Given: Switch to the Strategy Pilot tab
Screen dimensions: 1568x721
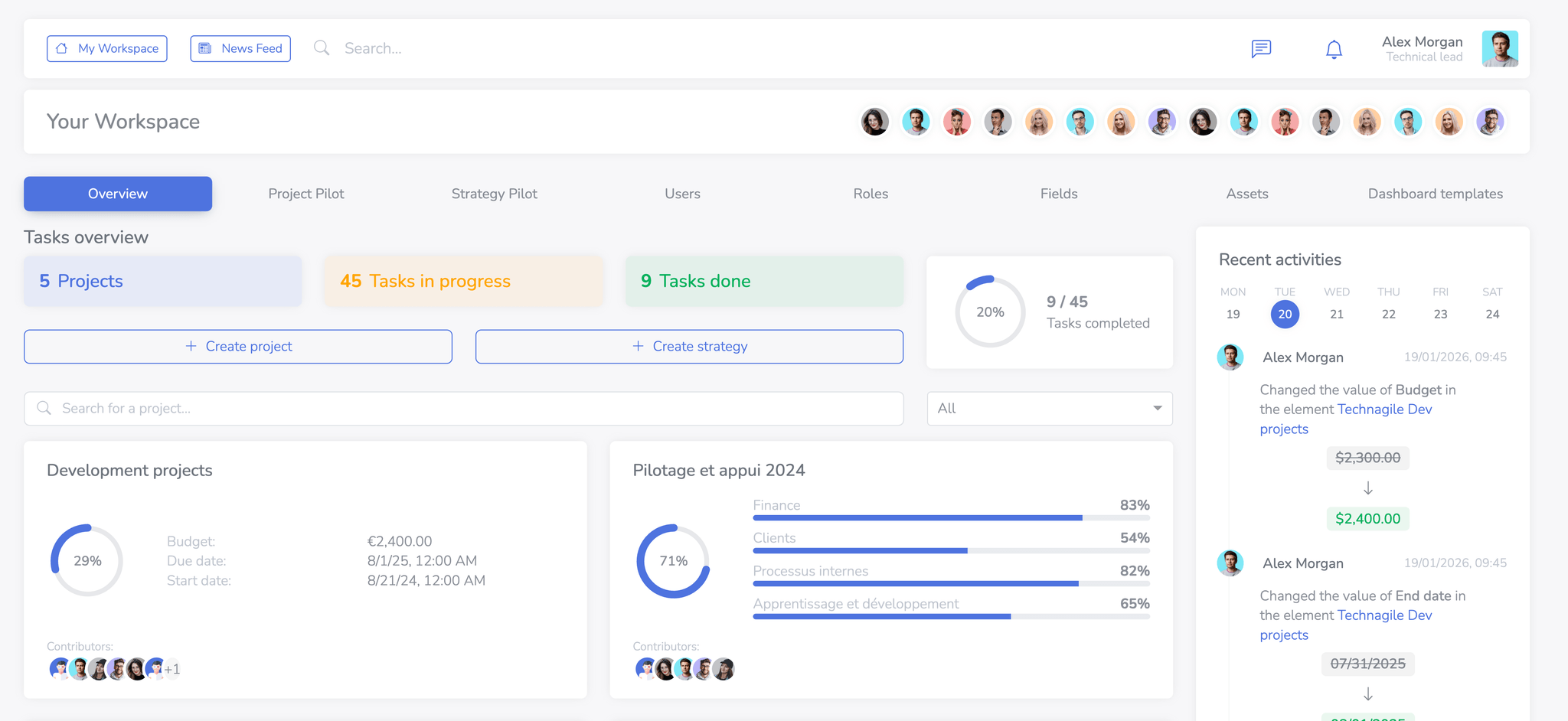Looking at the screenshot, I should pyautogui.click(x=494, y=194).
